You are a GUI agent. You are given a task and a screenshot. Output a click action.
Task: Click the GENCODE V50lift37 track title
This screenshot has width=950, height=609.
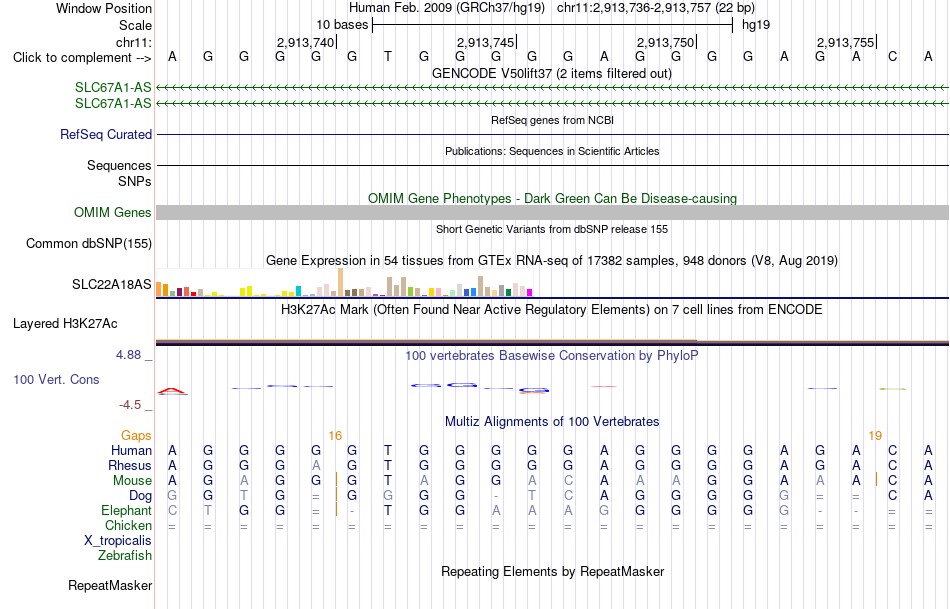click(x=552, y=73)
